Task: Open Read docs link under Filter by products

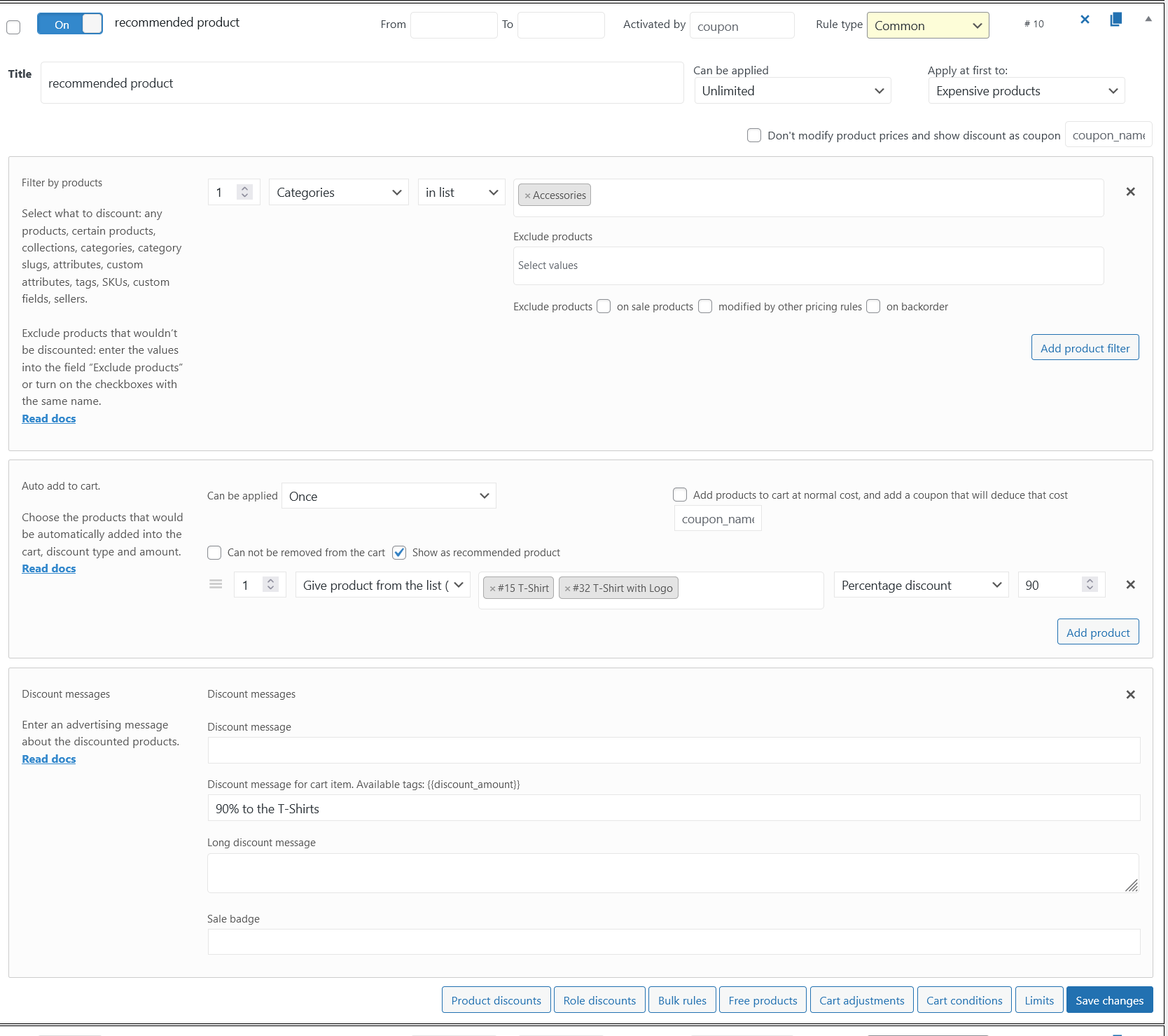Action: 49,418
